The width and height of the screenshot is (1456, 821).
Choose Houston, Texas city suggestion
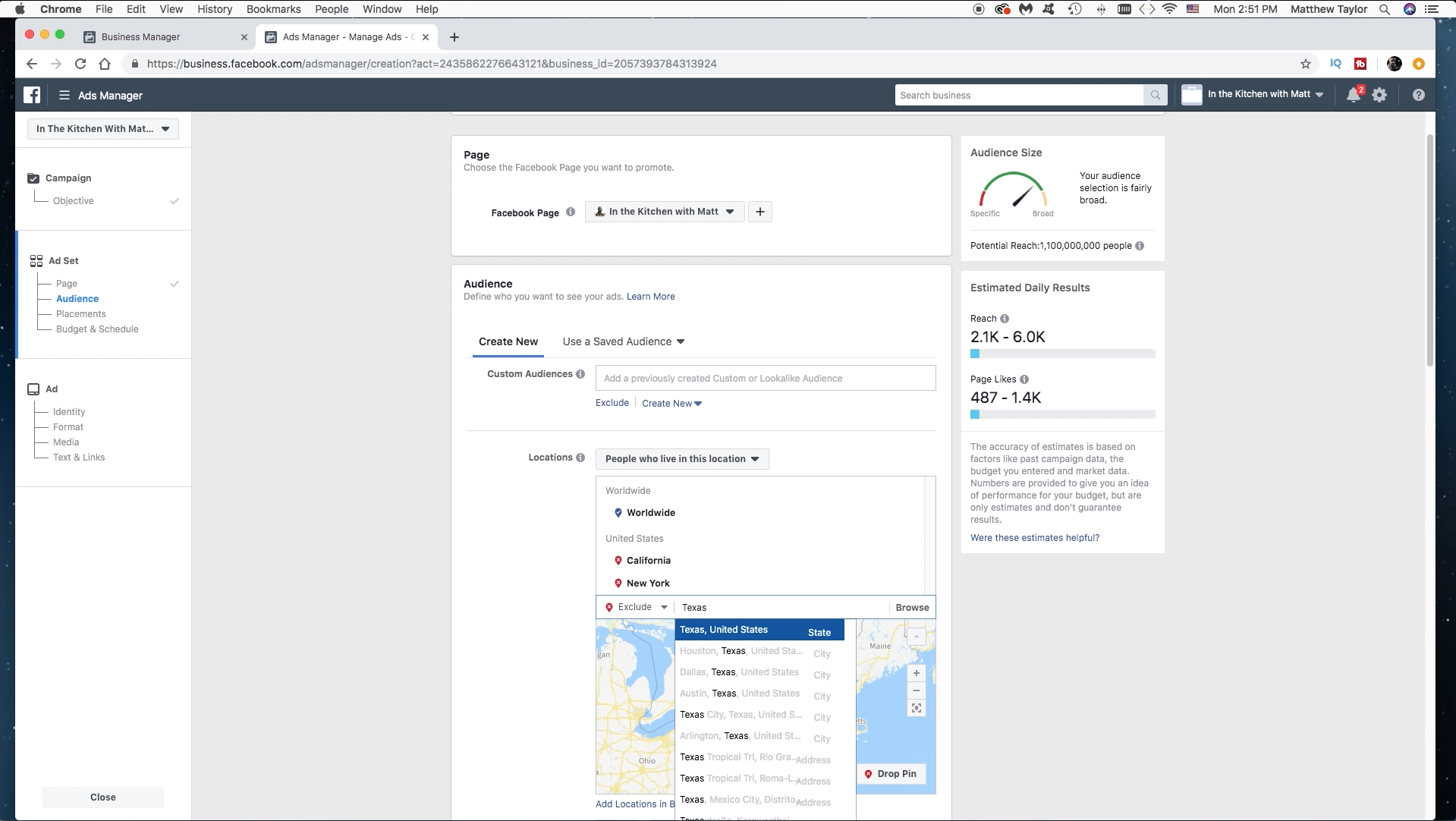759,652
